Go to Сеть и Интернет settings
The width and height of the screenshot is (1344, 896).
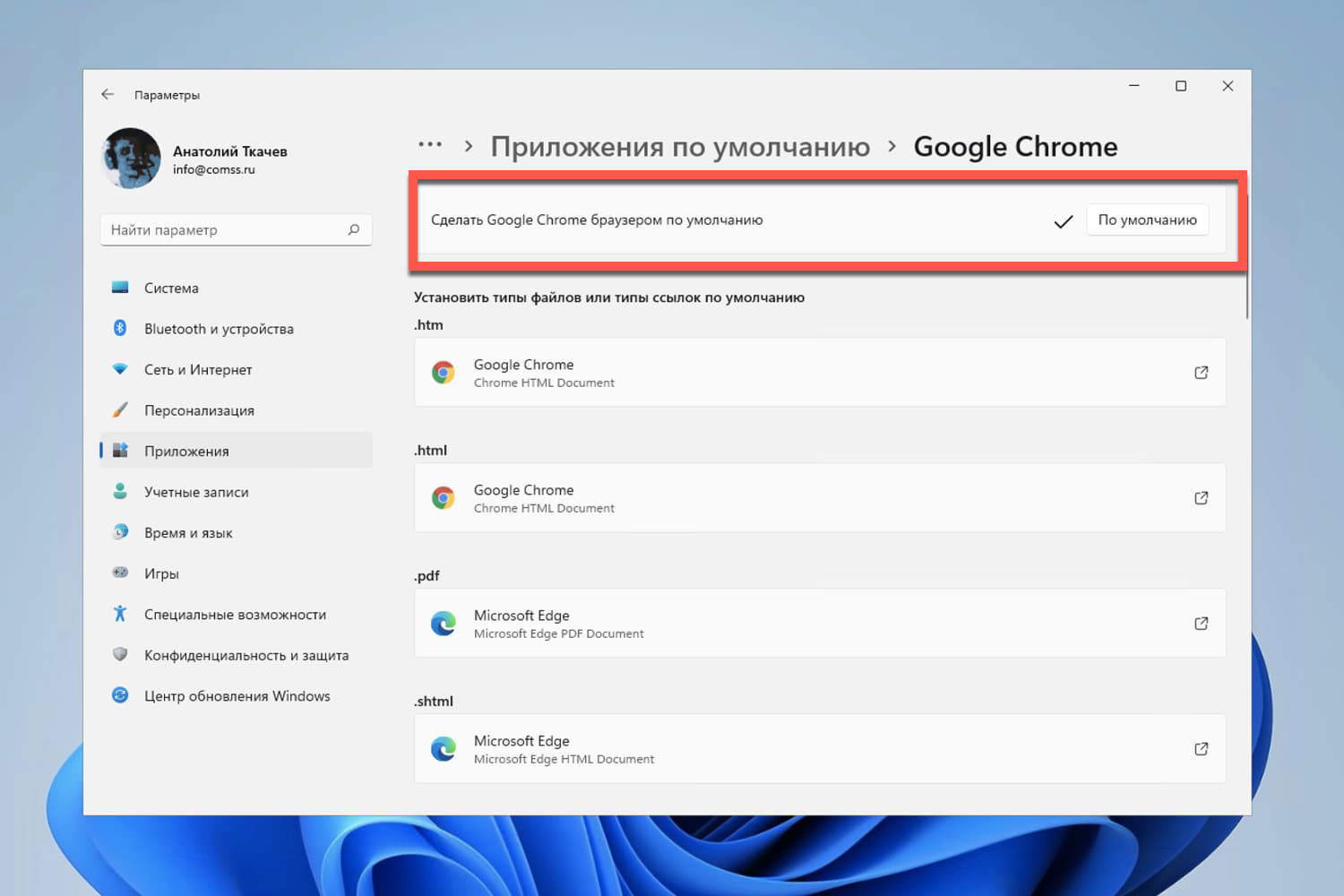(x=237, y=369)
